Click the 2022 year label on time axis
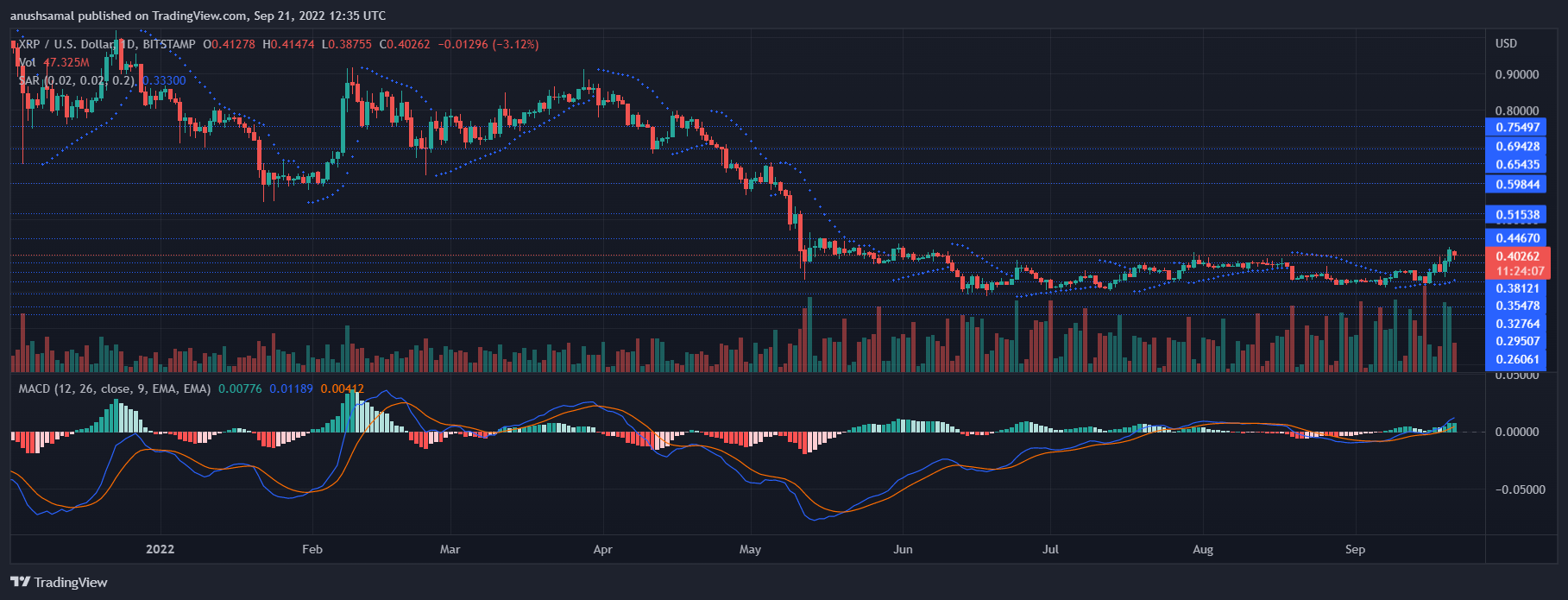This screenshot has height=600, width=1568. [160, 549]
